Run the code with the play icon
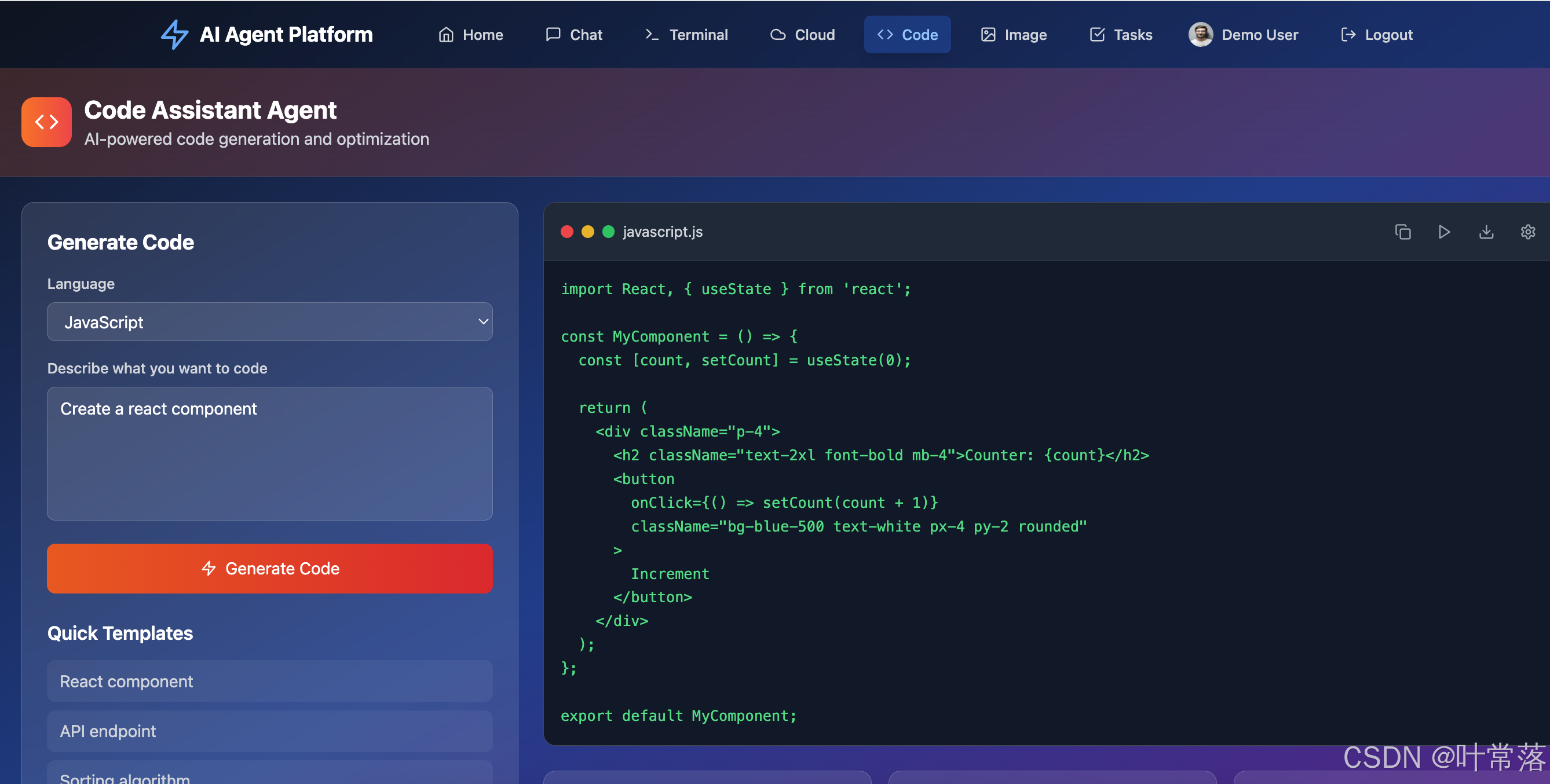The image size is (1550, 784). 1444,232
